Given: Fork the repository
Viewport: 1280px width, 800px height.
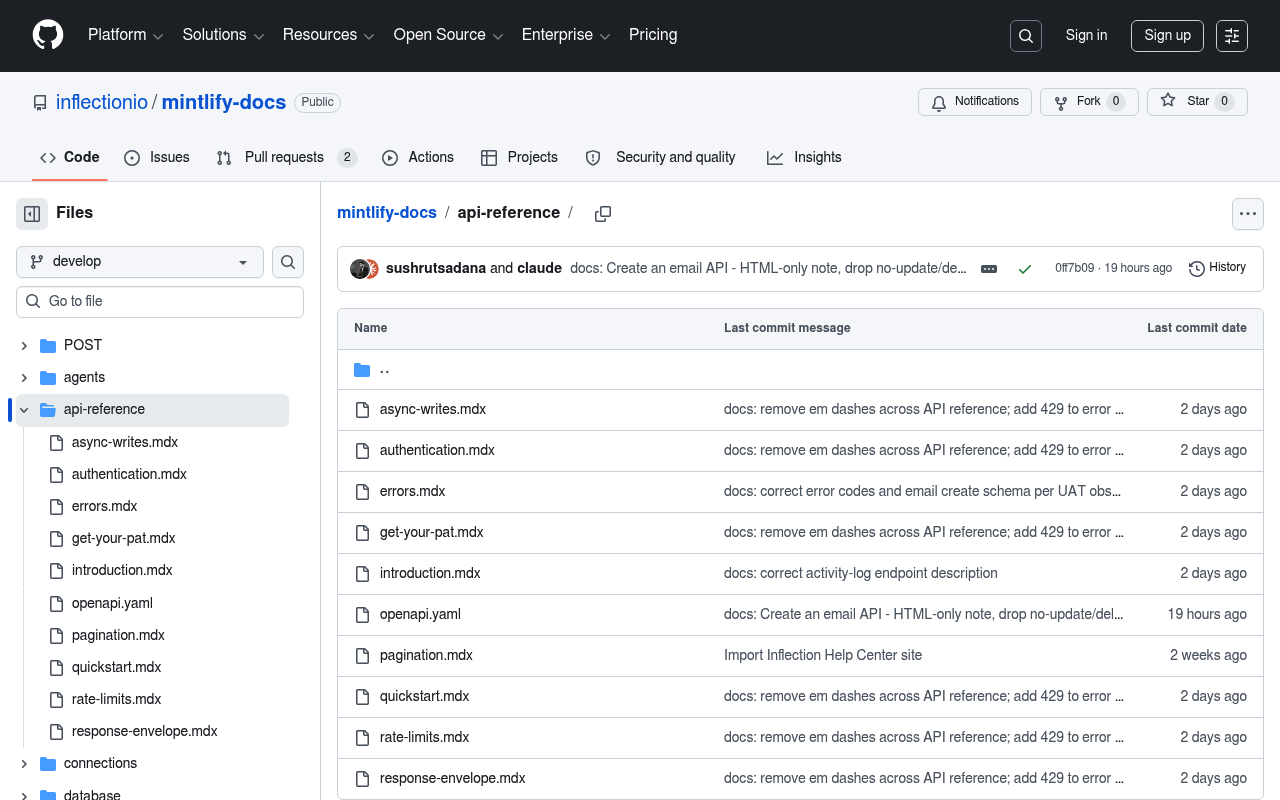Looking at the screenshot, I should (1089, 102).
